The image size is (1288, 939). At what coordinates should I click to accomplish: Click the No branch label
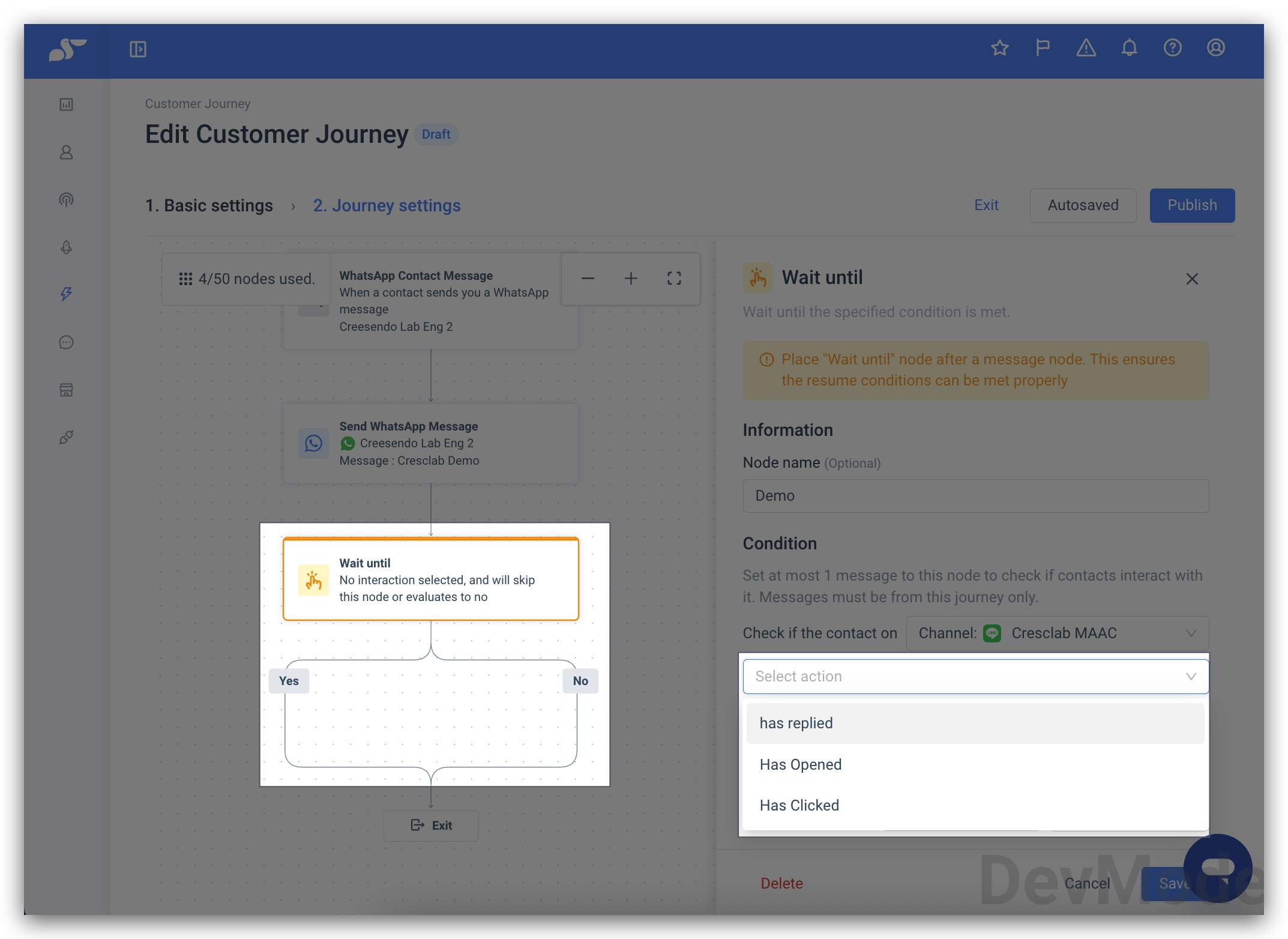(580, 681)
